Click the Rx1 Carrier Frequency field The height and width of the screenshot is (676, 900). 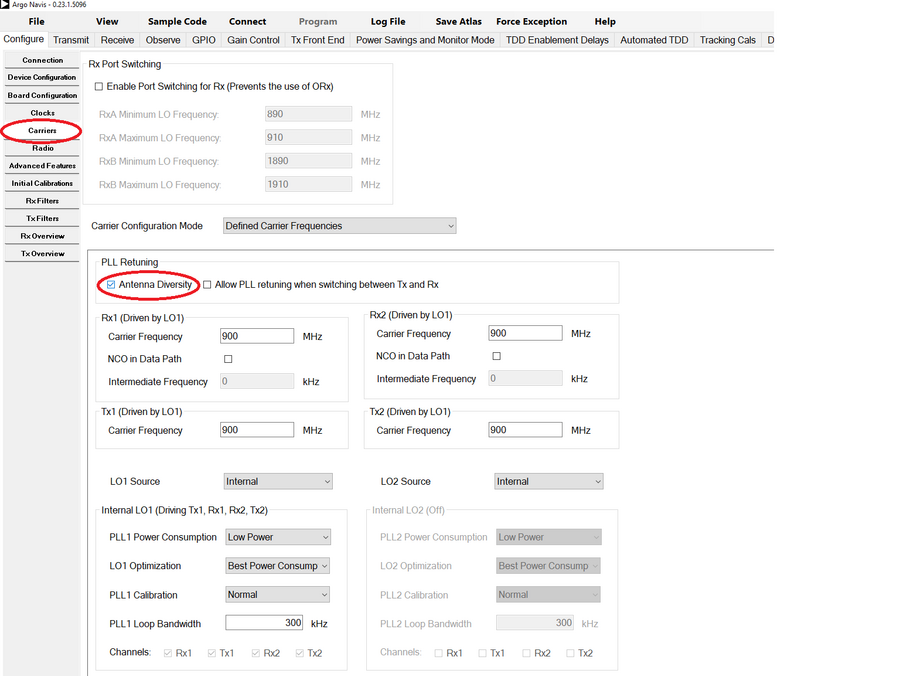tap(257, 336)
